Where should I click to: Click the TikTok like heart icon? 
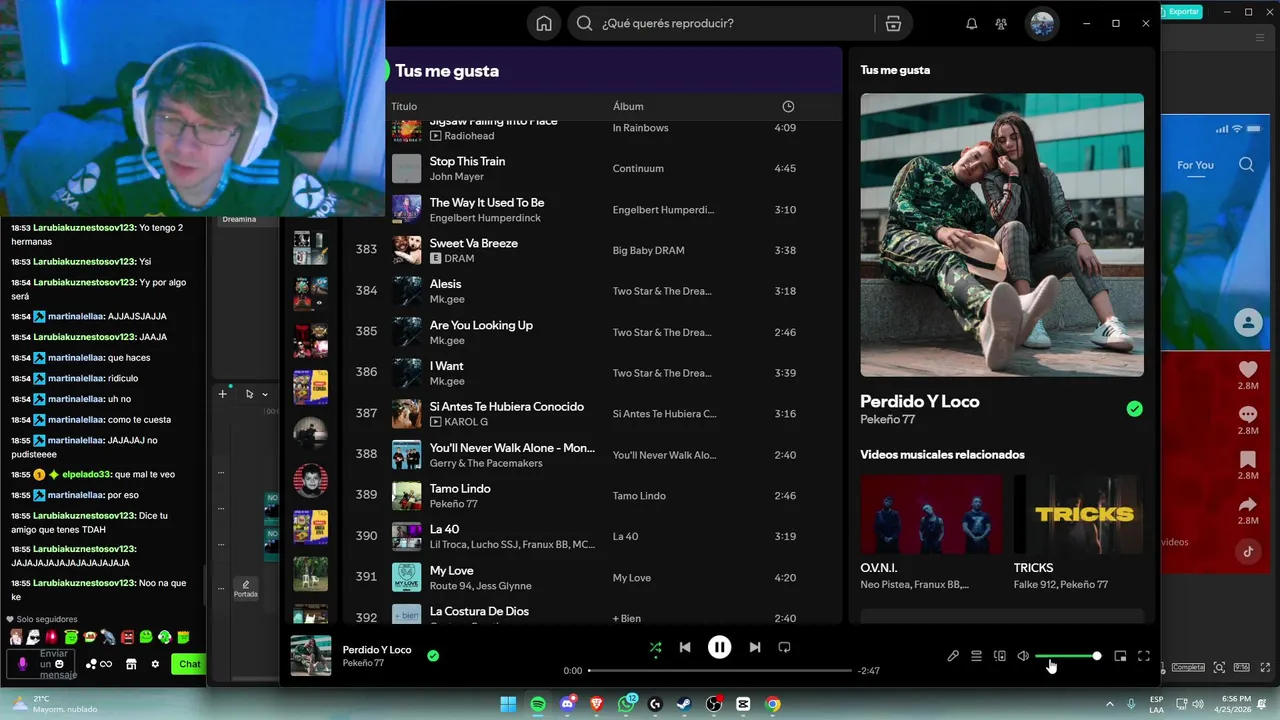tap(1247, 369)
